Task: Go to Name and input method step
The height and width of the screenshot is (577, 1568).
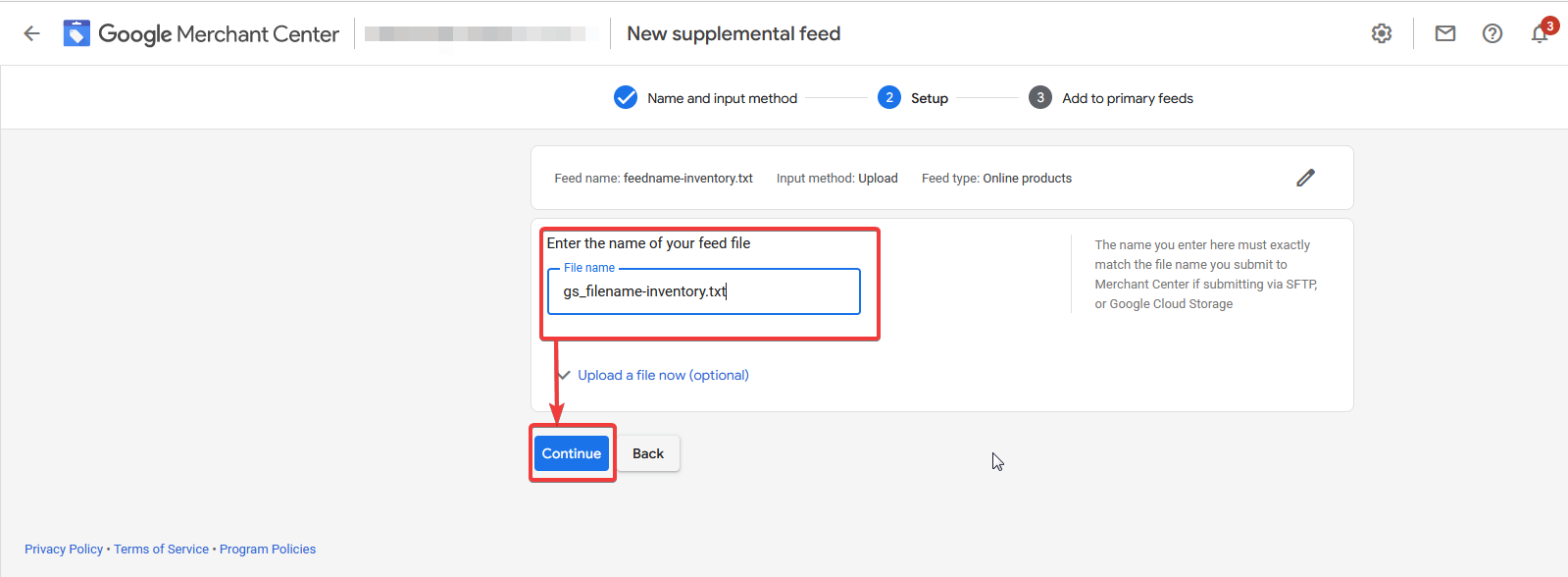Action: [722, 98]
